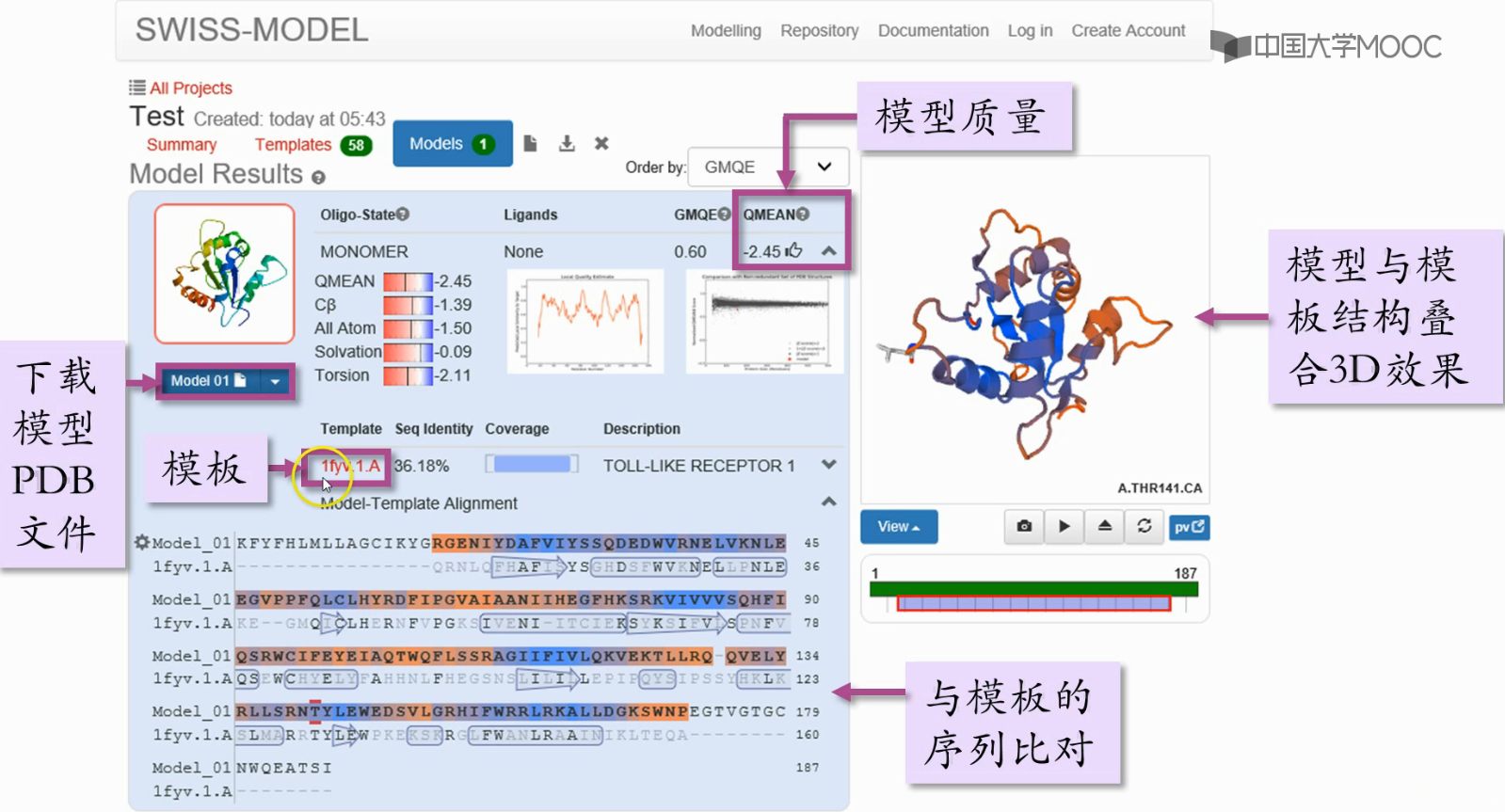Screen dimensions: 1505x812
Task: Click the QMEAN score color bar
Action: 408,281
